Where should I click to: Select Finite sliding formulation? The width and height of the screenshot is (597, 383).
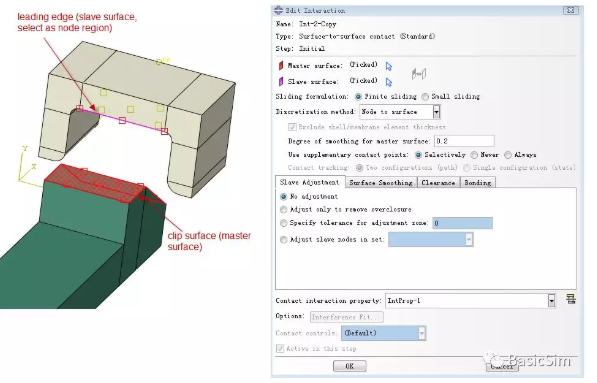[x=358, y=97]
